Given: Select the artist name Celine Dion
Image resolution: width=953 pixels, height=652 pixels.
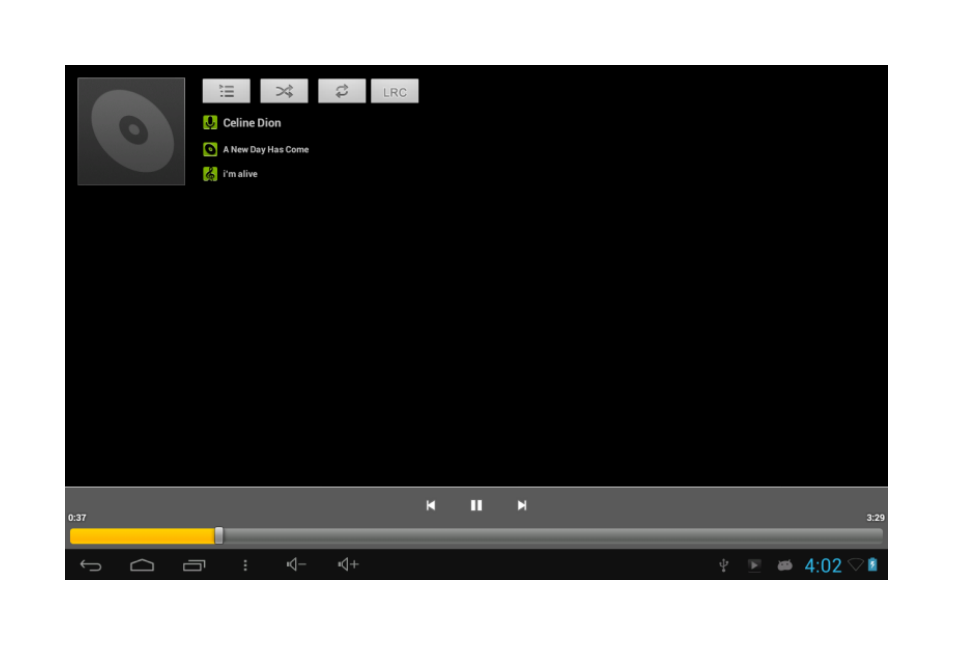Looking at the screenshot, I should tap(252, 123).
